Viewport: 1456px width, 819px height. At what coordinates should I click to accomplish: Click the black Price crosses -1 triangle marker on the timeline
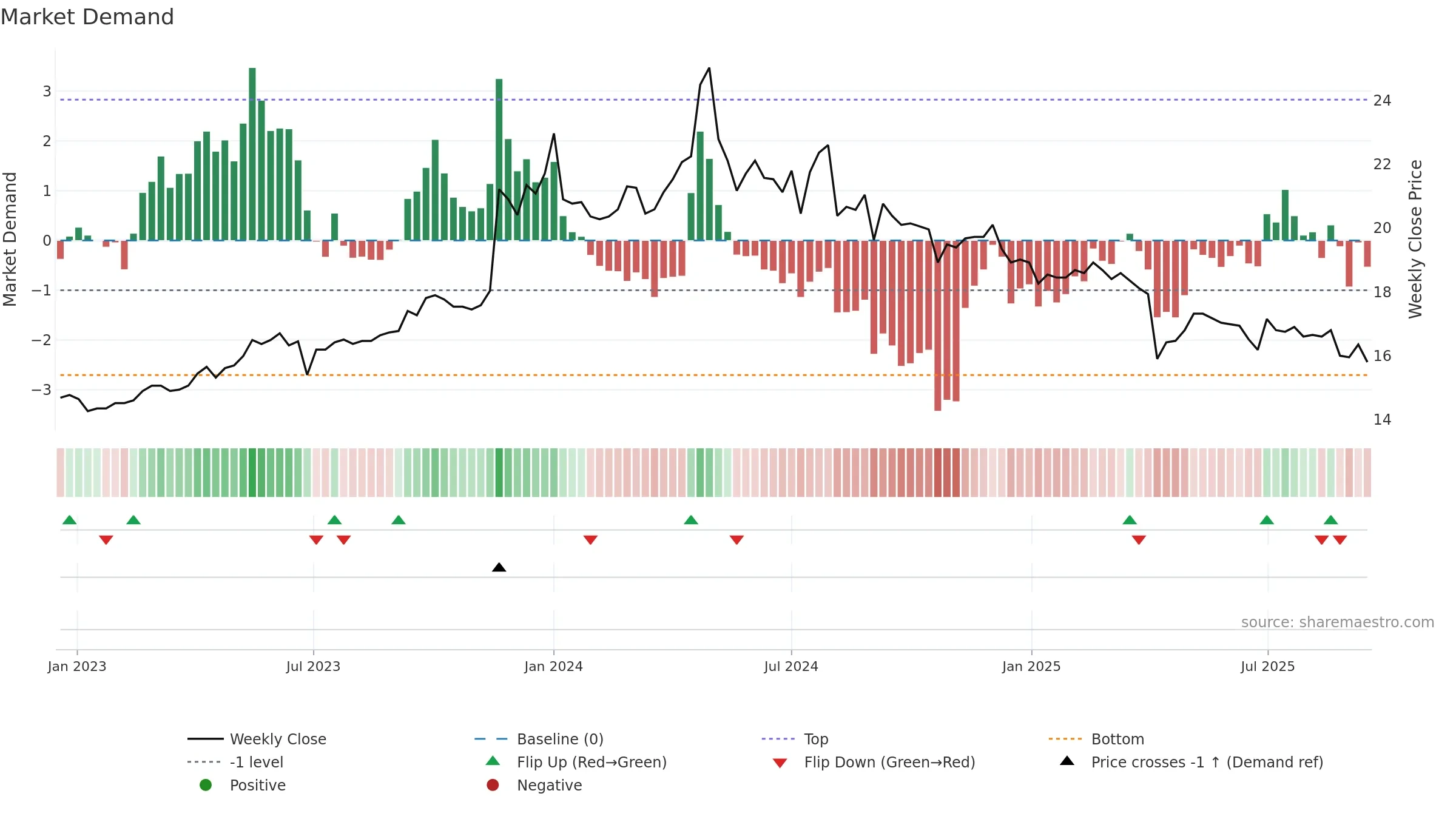click(x=499, y=567)
